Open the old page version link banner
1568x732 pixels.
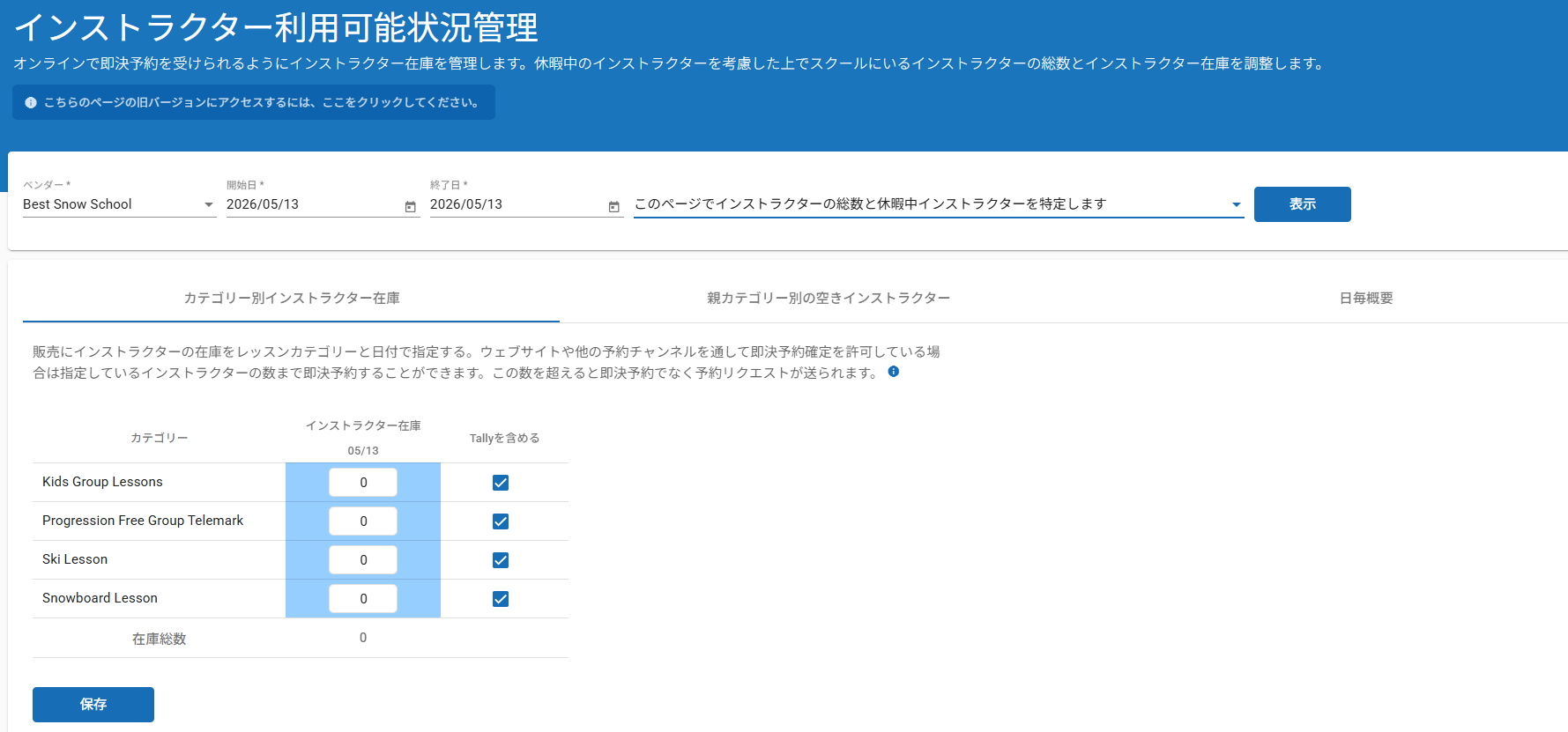click(x=254, y=102)
